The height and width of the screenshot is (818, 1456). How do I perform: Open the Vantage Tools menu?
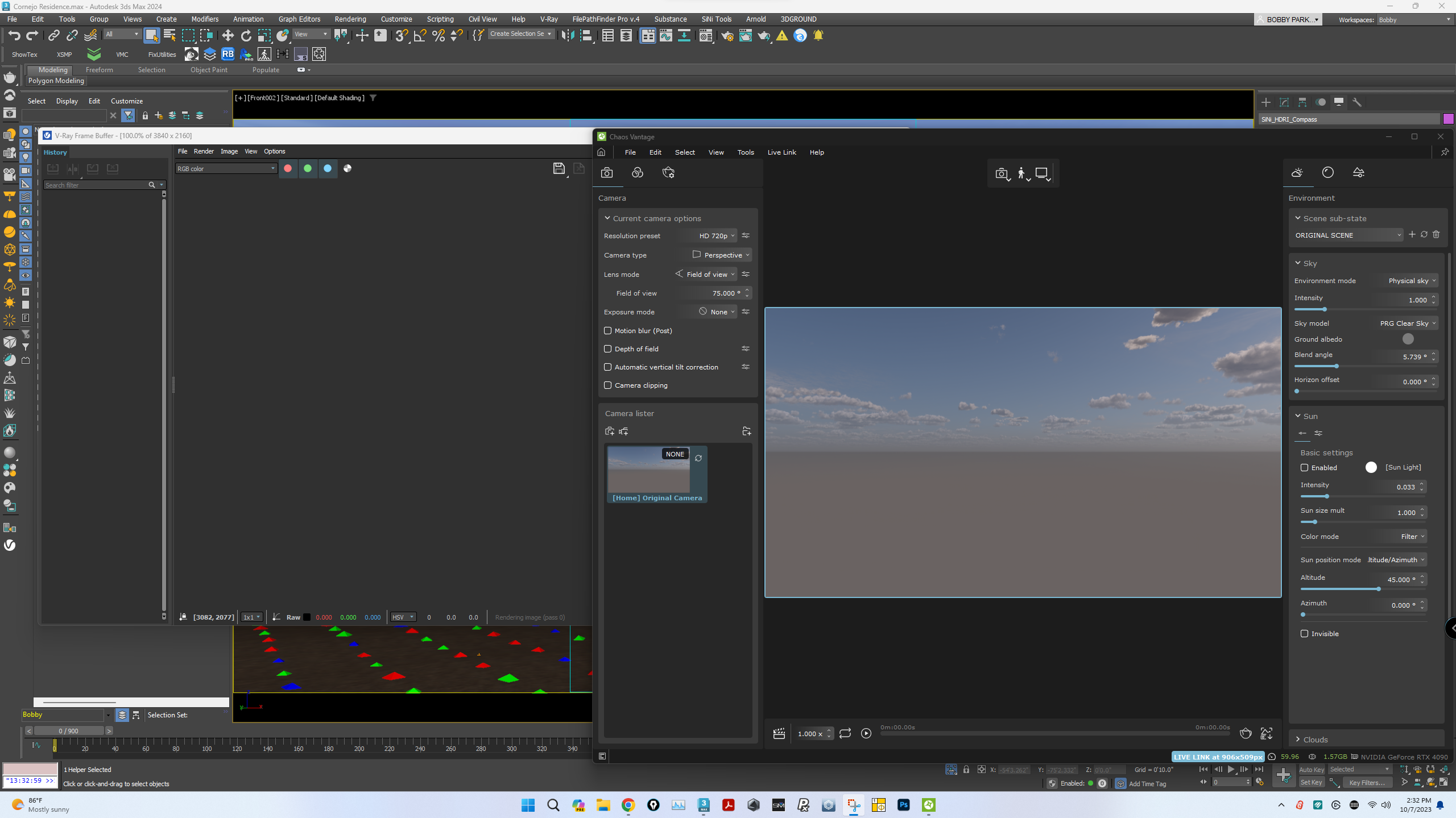745,152
